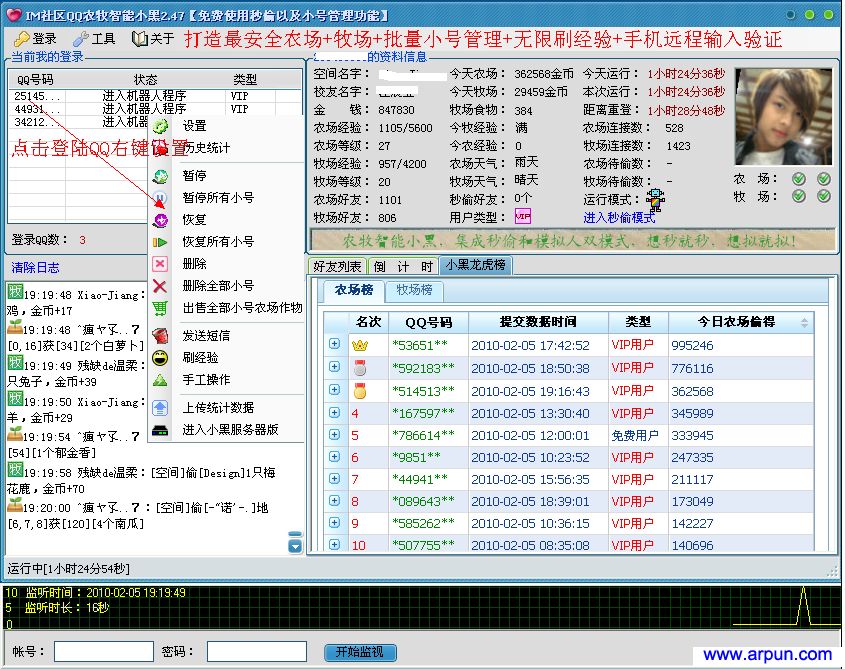This screenshot has height=669, width=845.
Task: Click the www.arpun.com link
Action: [767, 654]
